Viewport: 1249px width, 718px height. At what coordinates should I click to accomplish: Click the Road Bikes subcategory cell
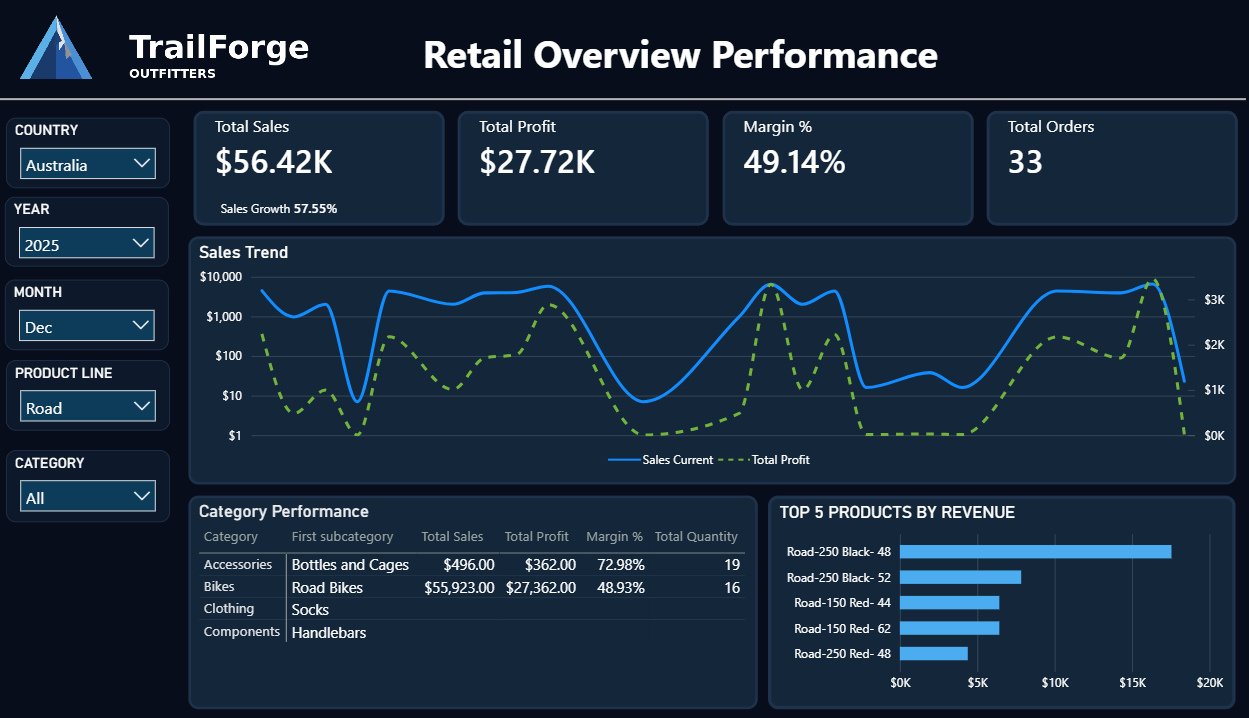(329, 587)
